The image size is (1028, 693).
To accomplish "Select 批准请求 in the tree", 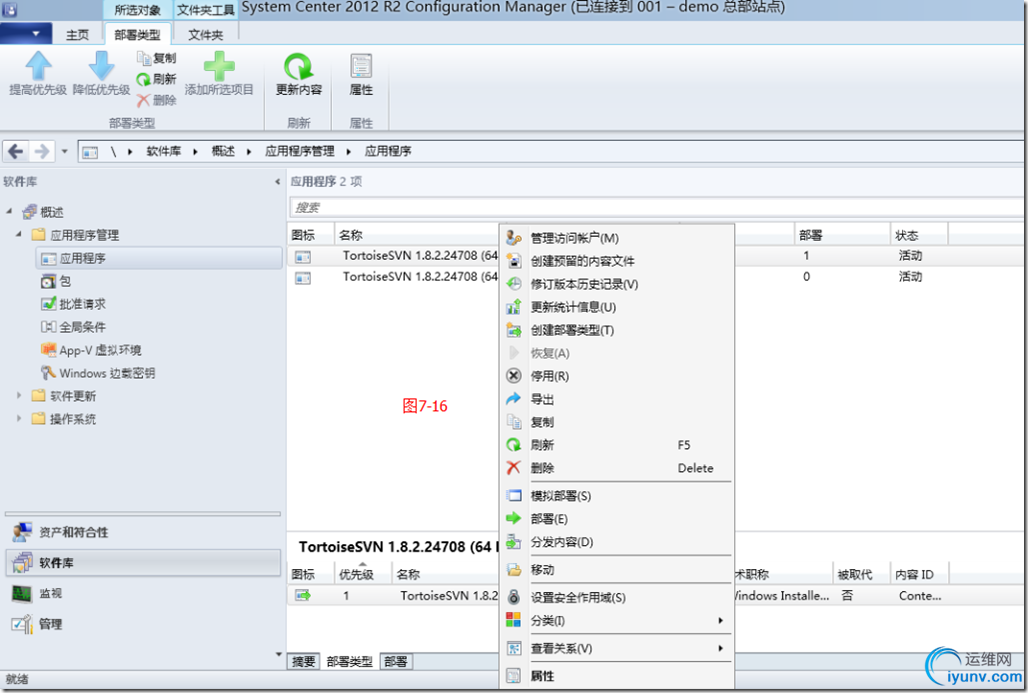I will coord(73,304).
